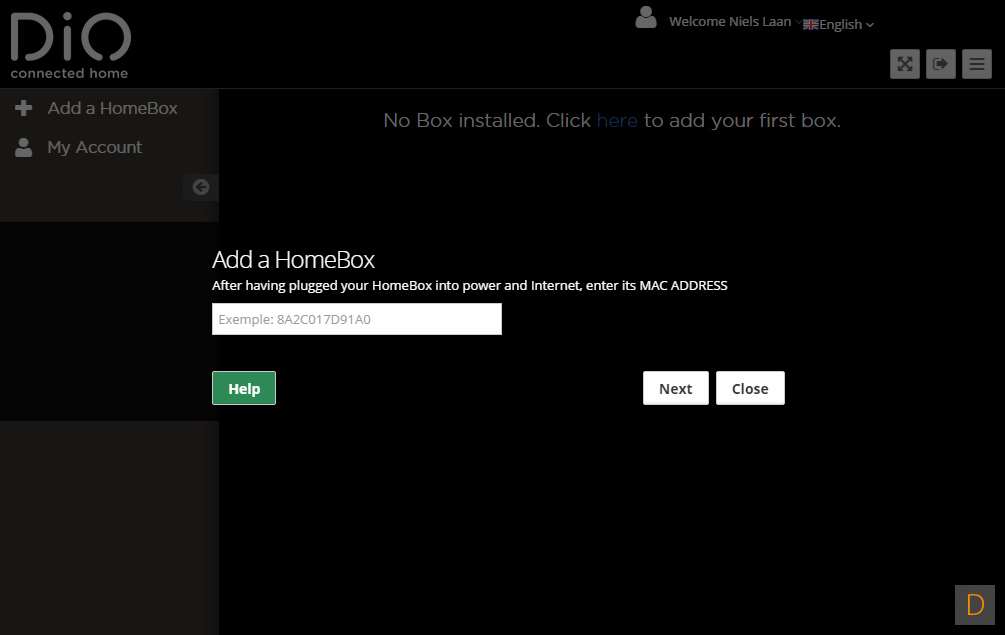1005x635 pixels.
Task: Click the logout arrow icon
Action: pos(940,64)
